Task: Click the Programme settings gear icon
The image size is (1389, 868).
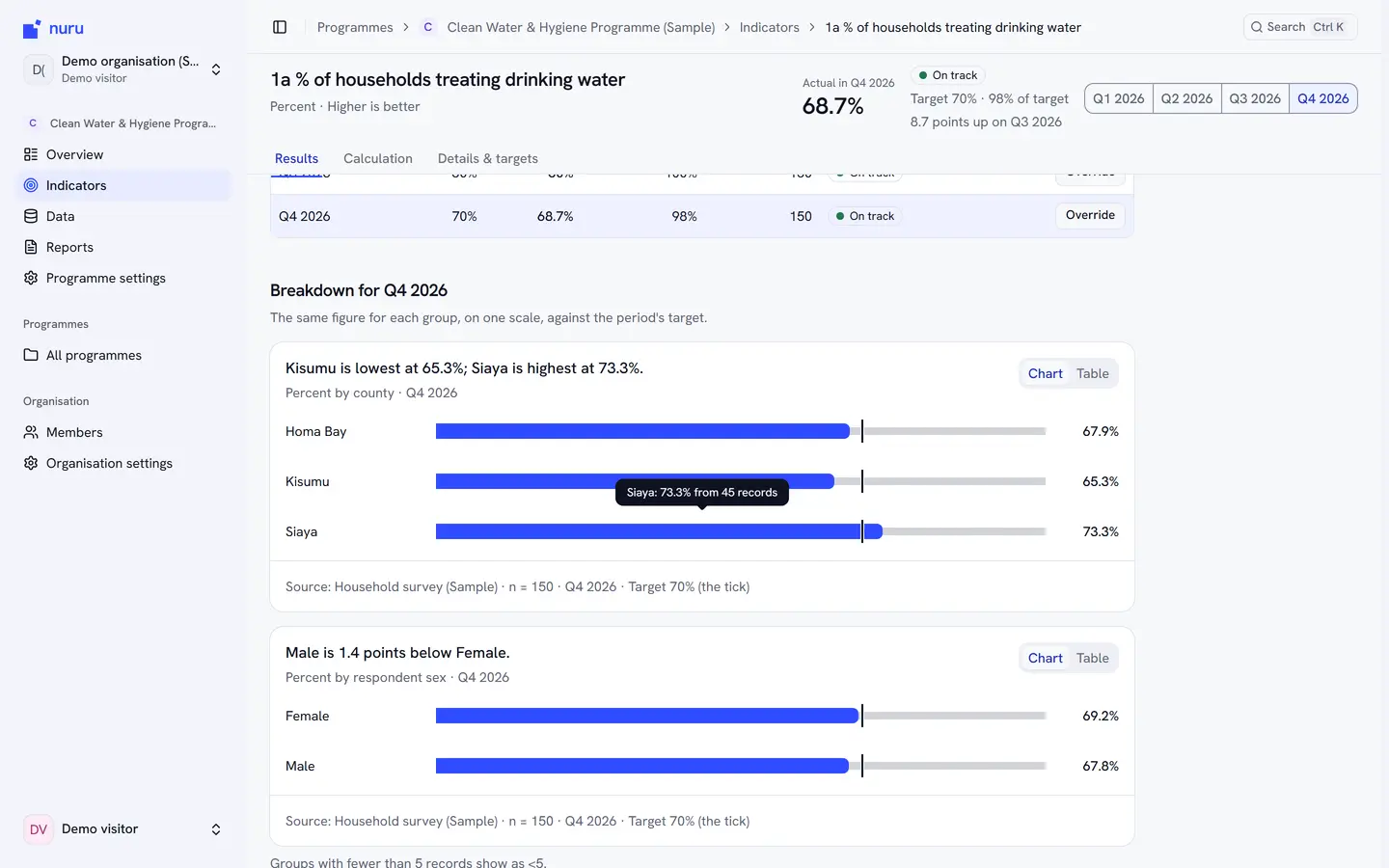Action: click(31, 278)
